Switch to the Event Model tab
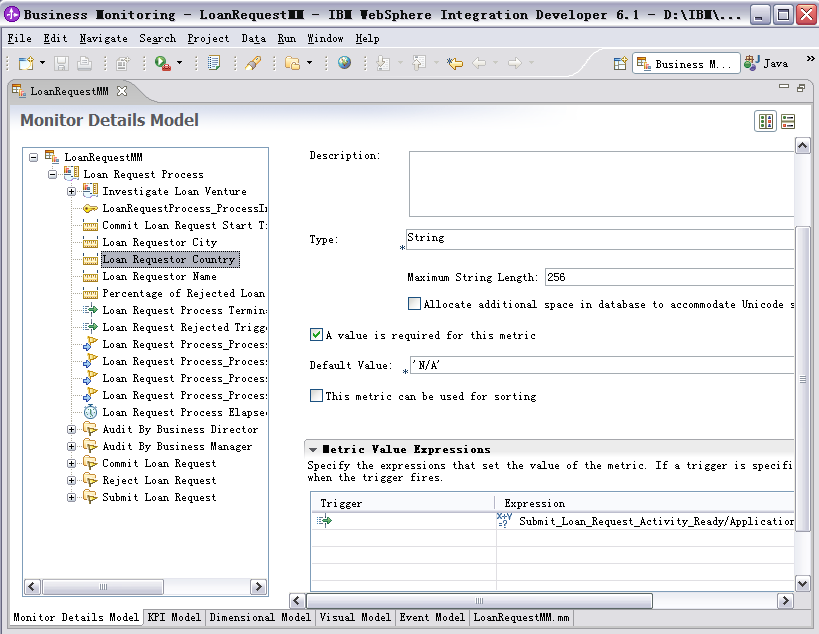819x634 pixels. (432, 617)
